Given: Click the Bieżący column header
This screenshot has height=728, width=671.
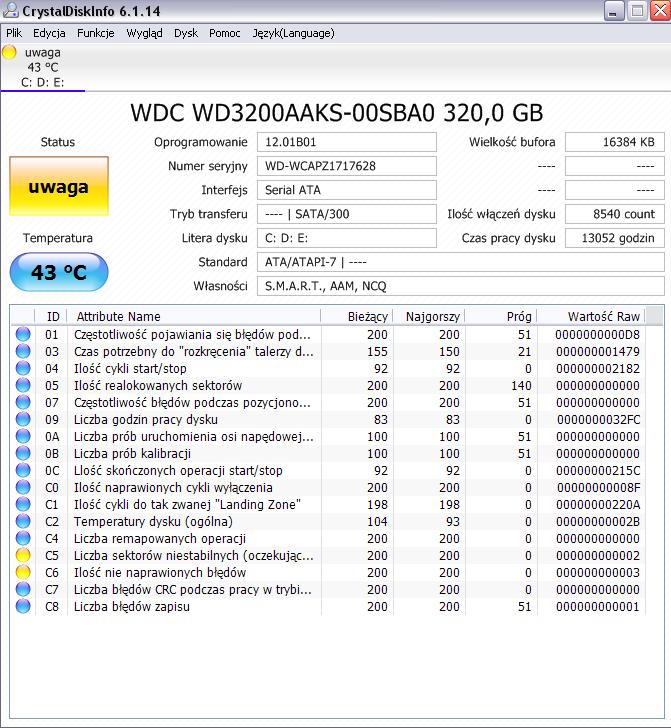Looking at the screenshot, I should (x=357, y=316).
